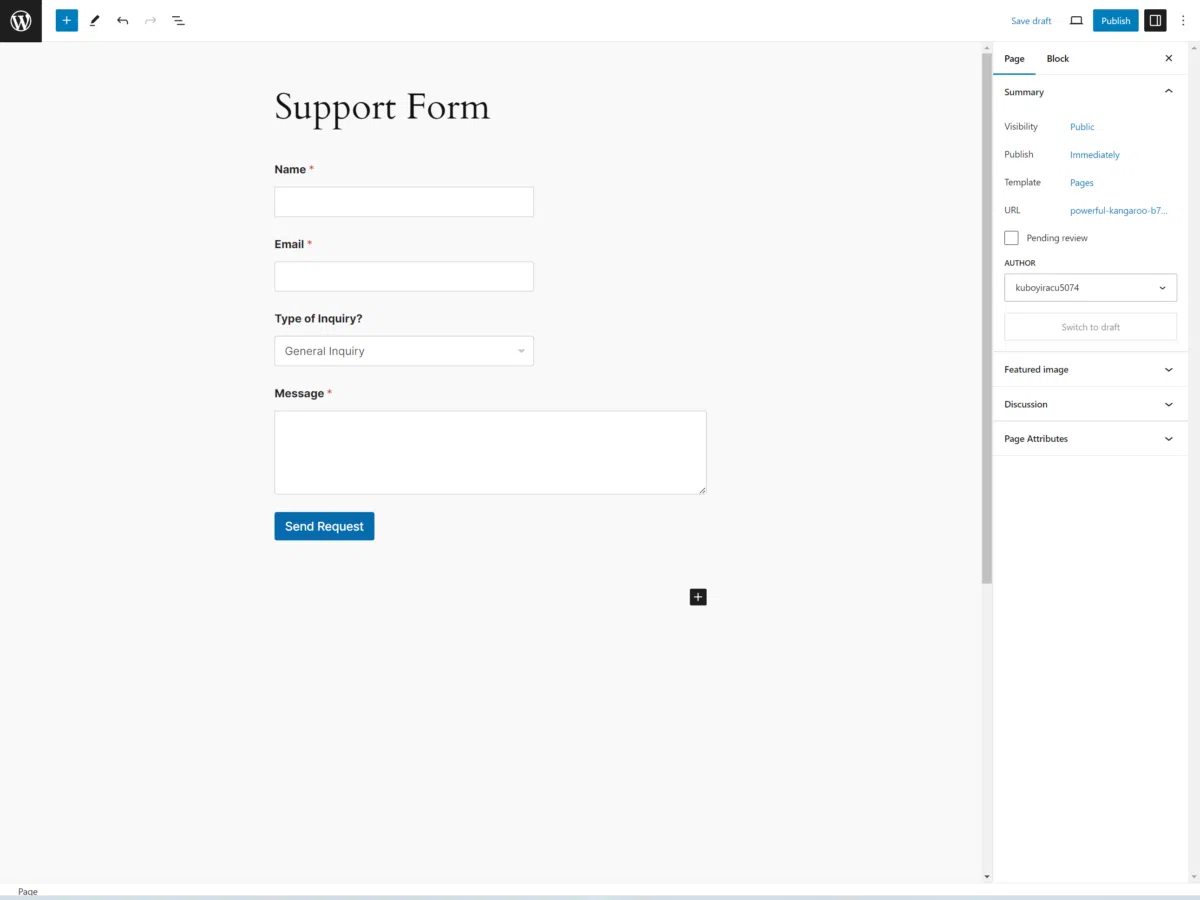Open the Author dropdown
1200x900 pixels.
pyautogui.click(x=1090, y=287)
